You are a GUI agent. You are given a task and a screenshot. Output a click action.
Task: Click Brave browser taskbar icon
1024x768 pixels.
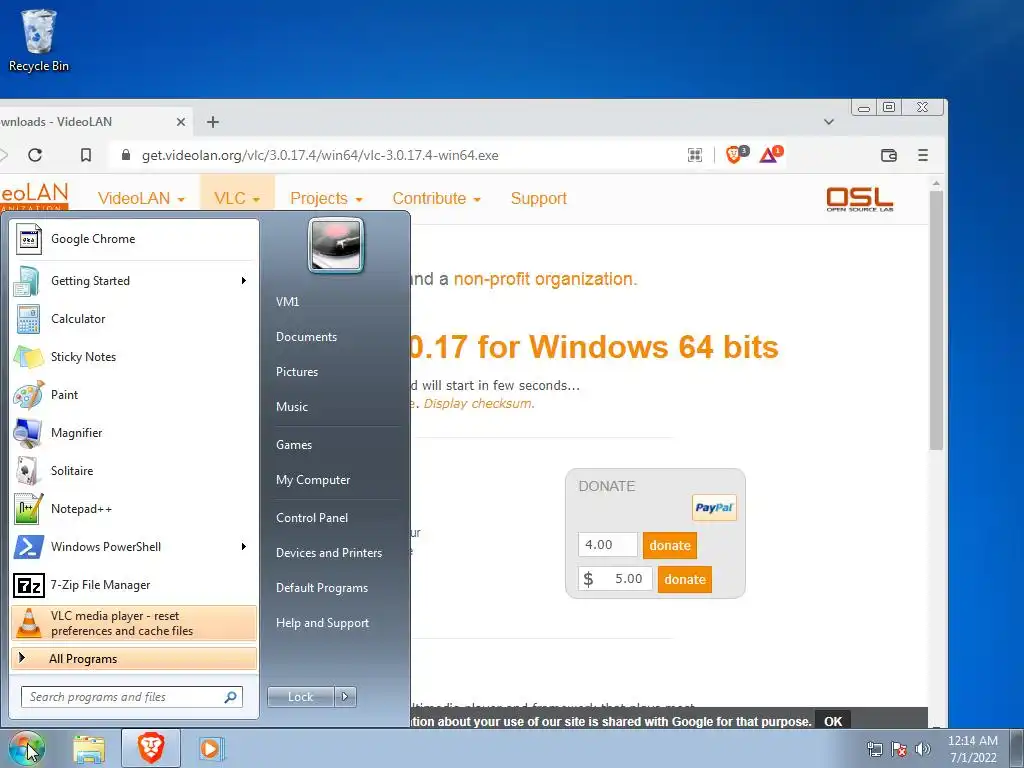151,748
